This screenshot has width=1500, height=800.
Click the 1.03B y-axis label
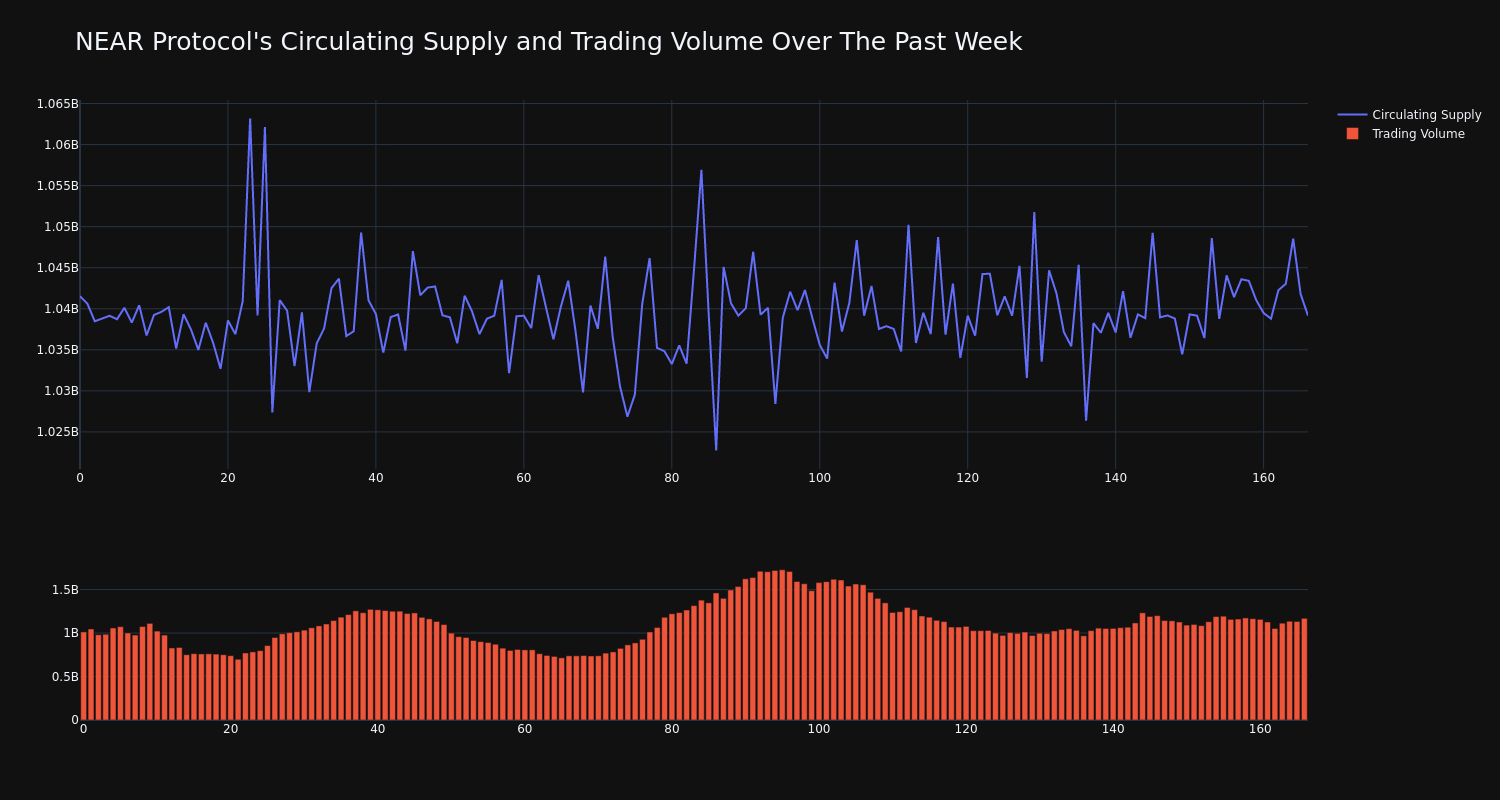coord(61,391)
